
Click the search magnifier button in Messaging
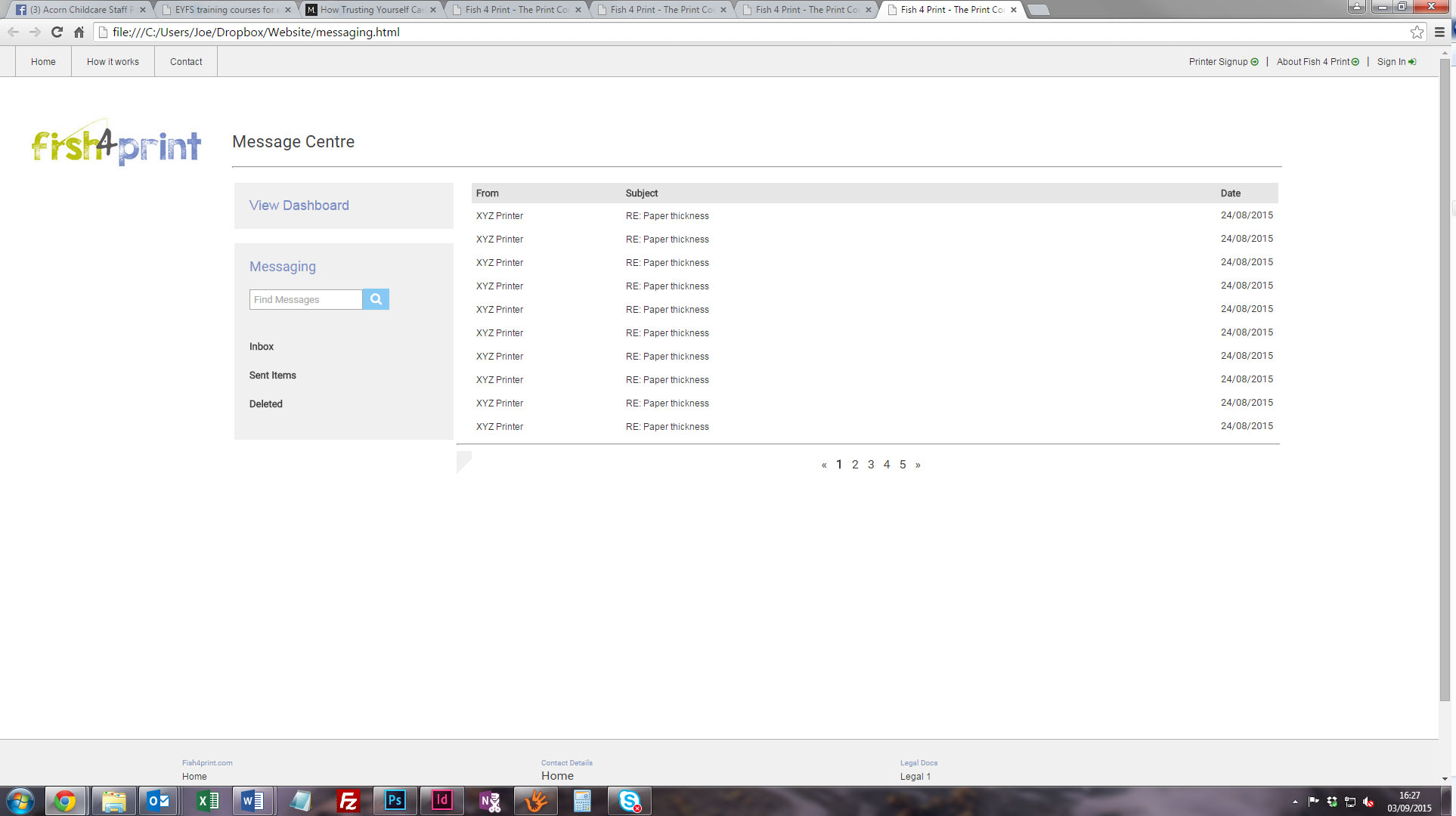[376, 299]
